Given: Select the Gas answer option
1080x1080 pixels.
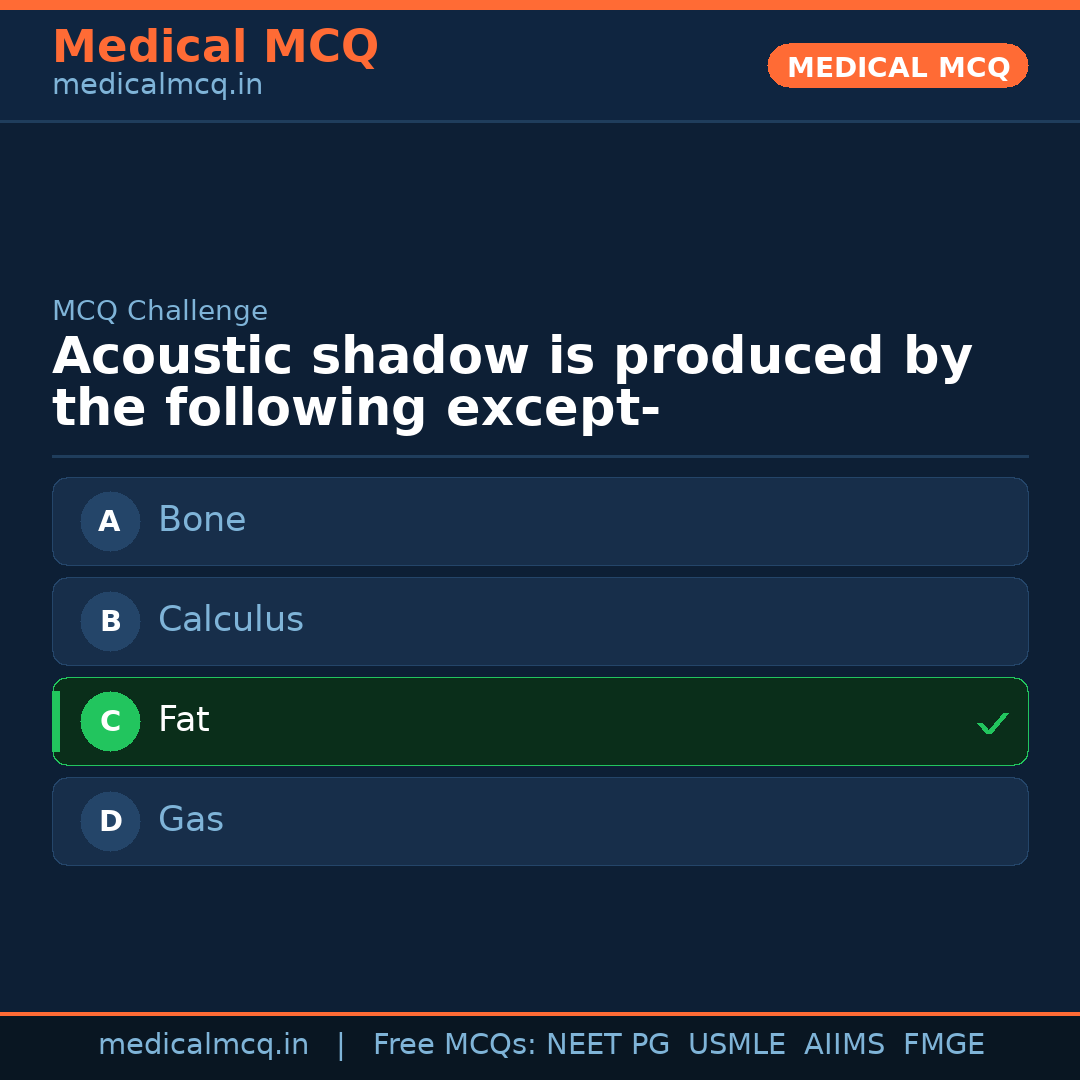Looking at the screenshot, I should tap(540, 821).
